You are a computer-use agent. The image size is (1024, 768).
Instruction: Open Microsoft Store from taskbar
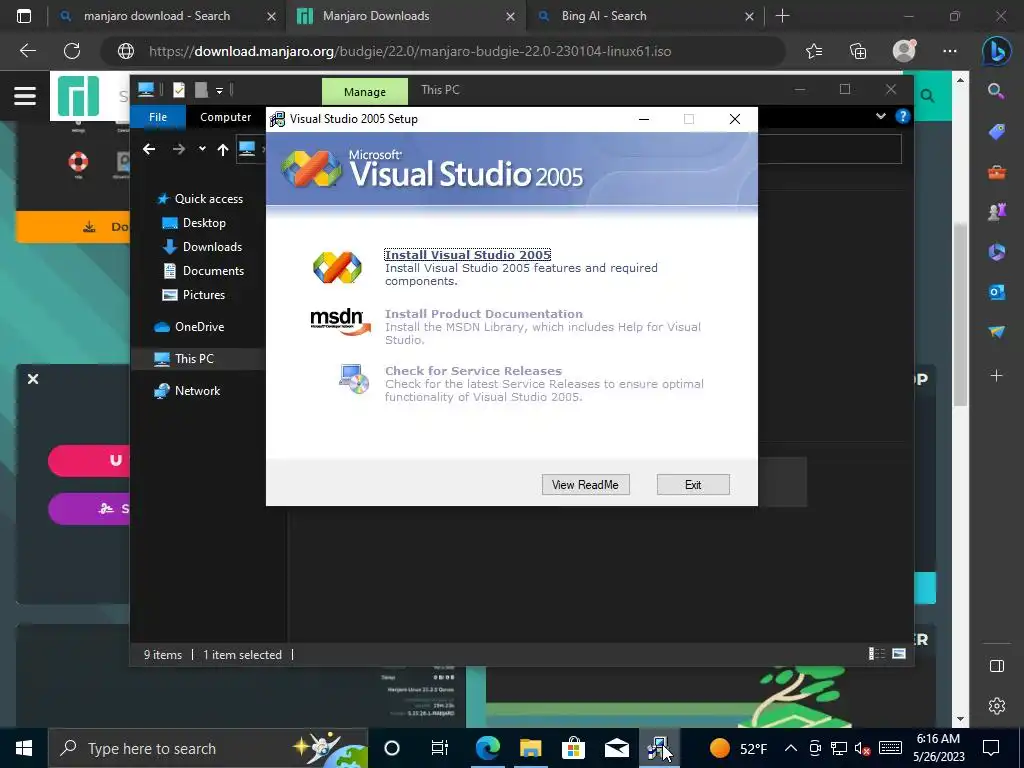pos(573,748)
